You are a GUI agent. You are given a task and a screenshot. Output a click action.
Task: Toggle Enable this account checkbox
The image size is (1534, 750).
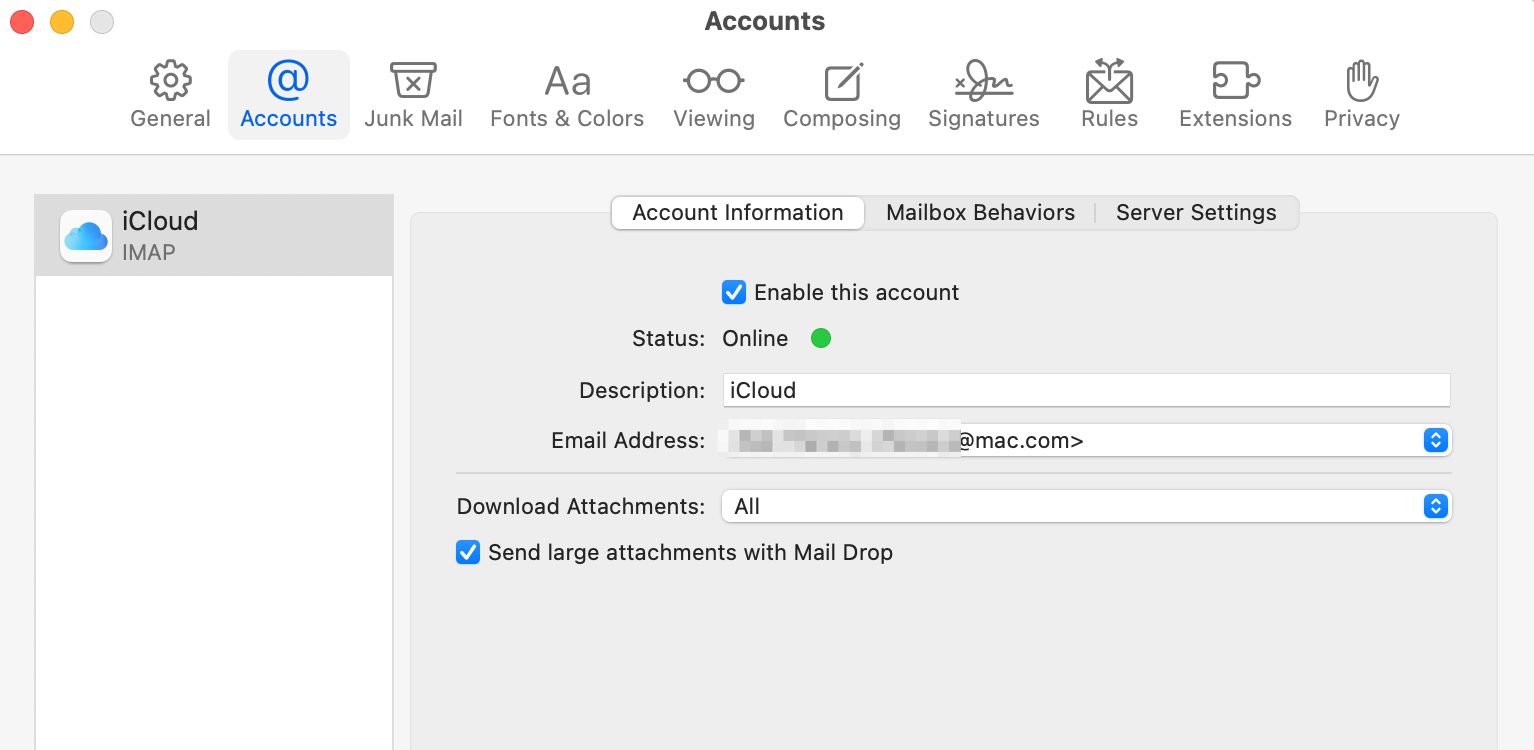pyautogui.click(x=734, y=292)
